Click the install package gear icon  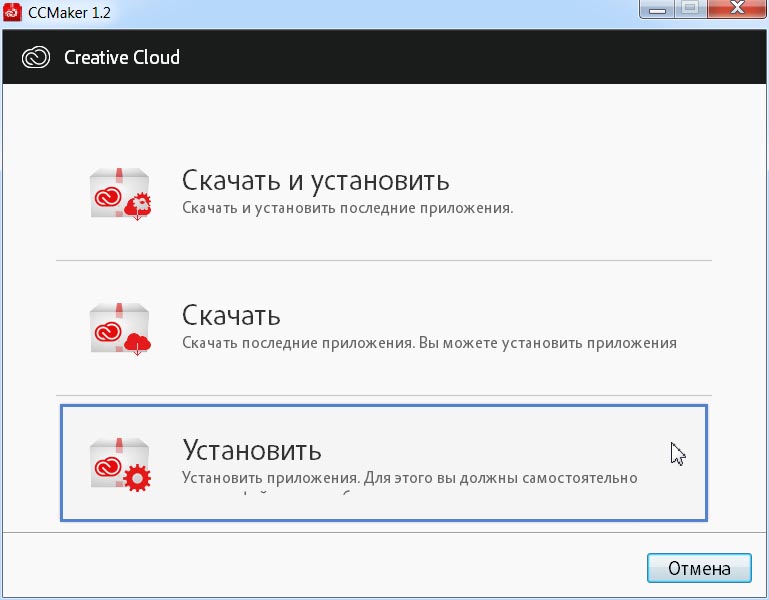[x=121, y=464]
